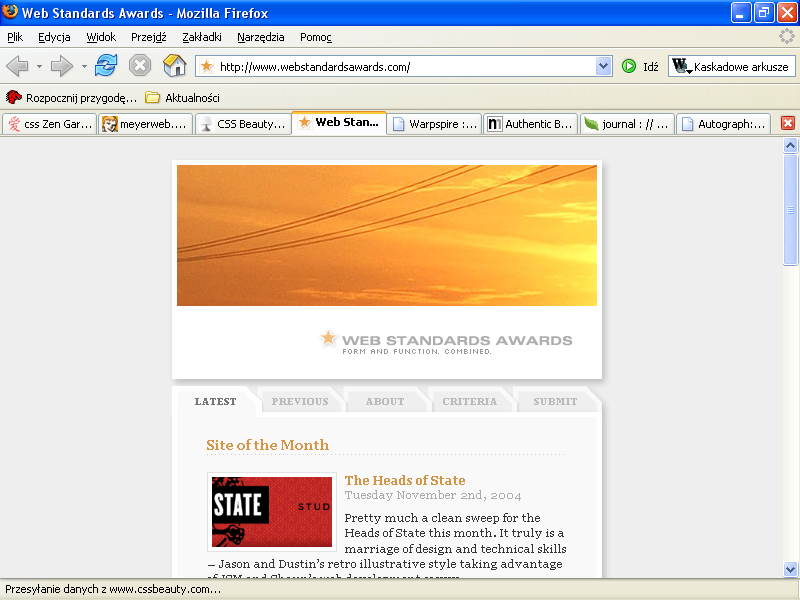Click the Heads of State thumbnail image

pyautogui.click(x=272, y=512)
